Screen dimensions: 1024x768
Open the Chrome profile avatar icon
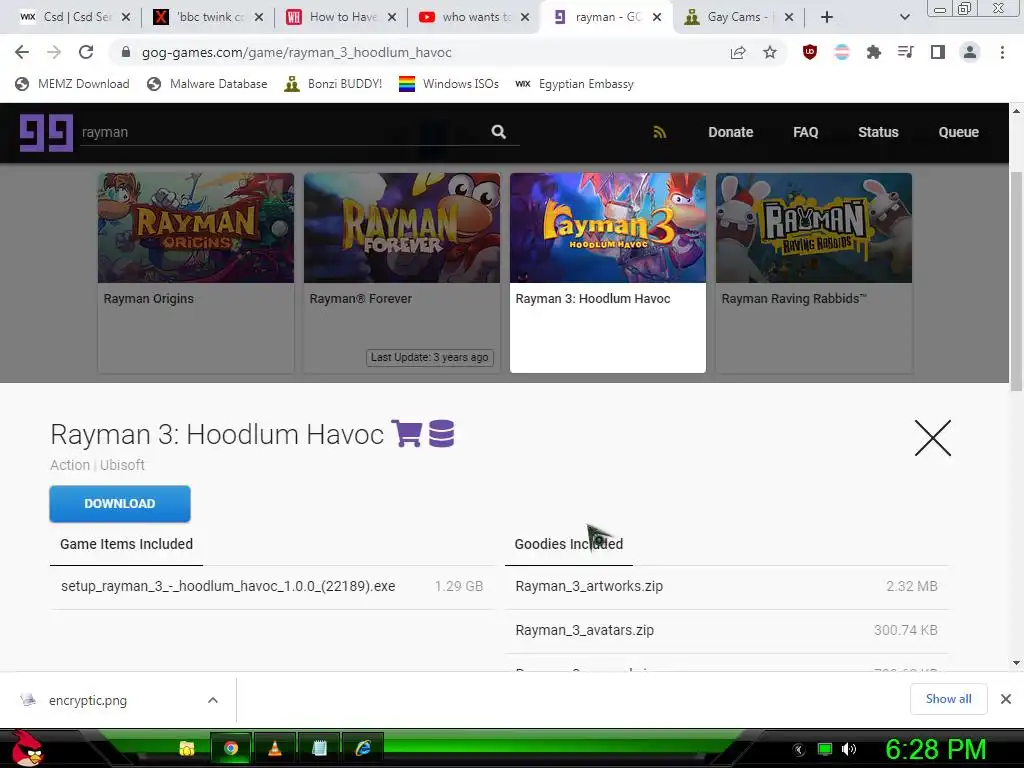970,52
